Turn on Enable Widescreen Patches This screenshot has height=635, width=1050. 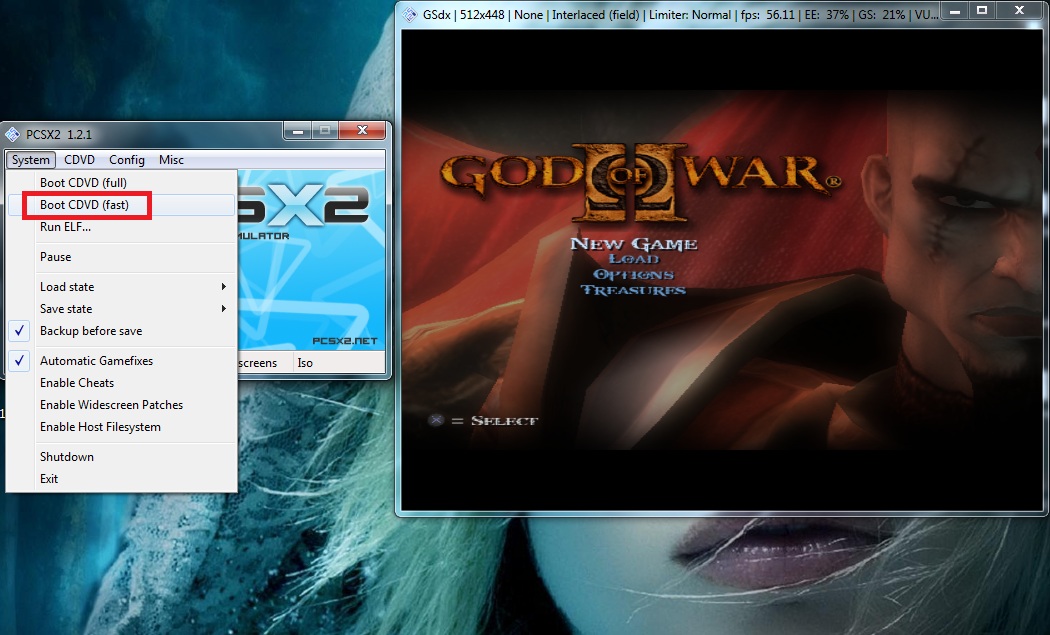tap(111, 405)
